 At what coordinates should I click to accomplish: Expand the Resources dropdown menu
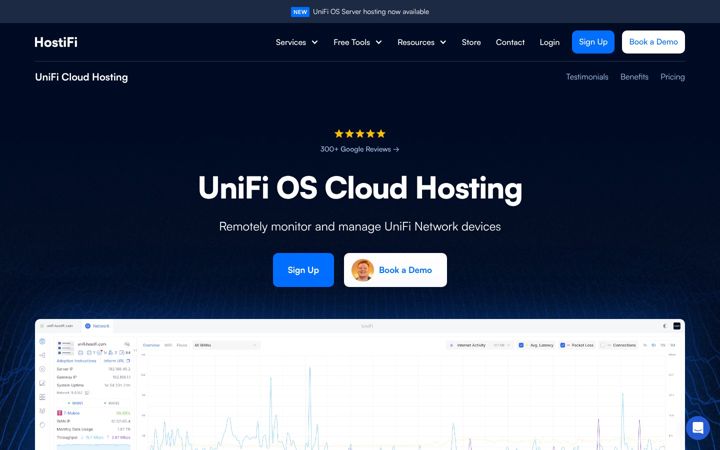[x=422, y=42]
